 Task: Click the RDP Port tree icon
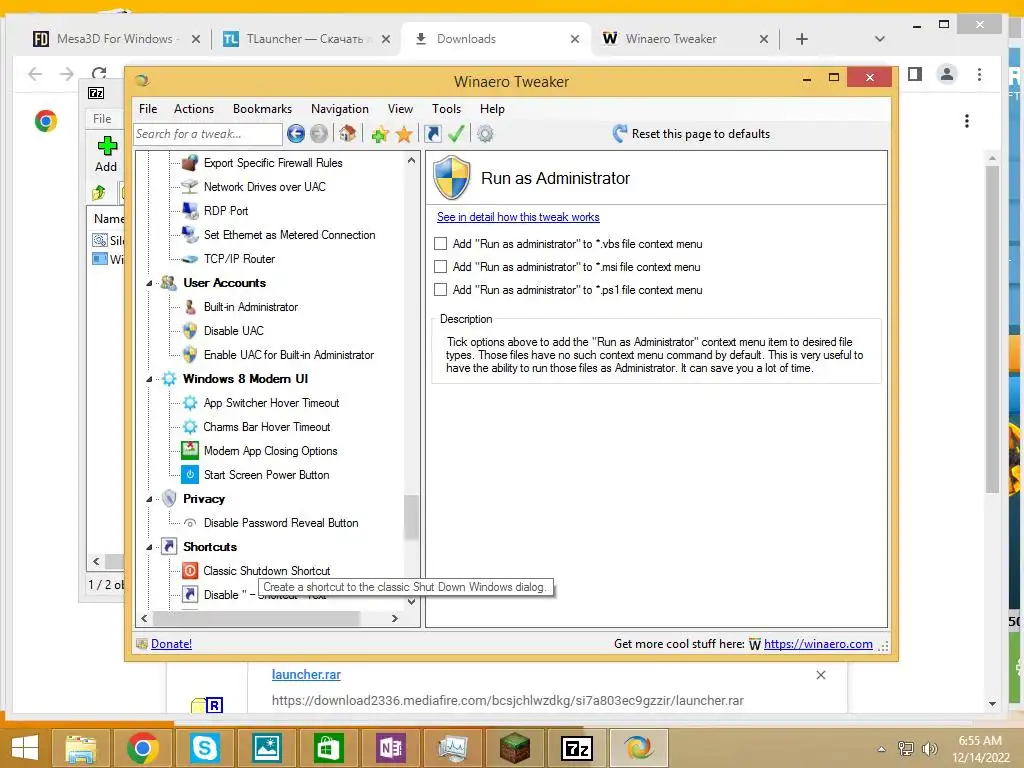pos(189,210)
